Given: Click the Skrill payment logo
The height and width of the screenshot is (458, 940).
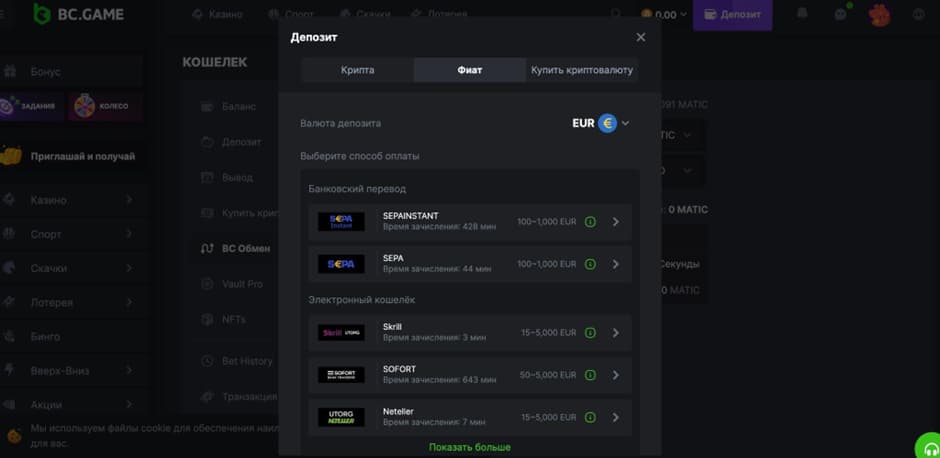Looking at the screenshot, I should (x=341, y=333).
